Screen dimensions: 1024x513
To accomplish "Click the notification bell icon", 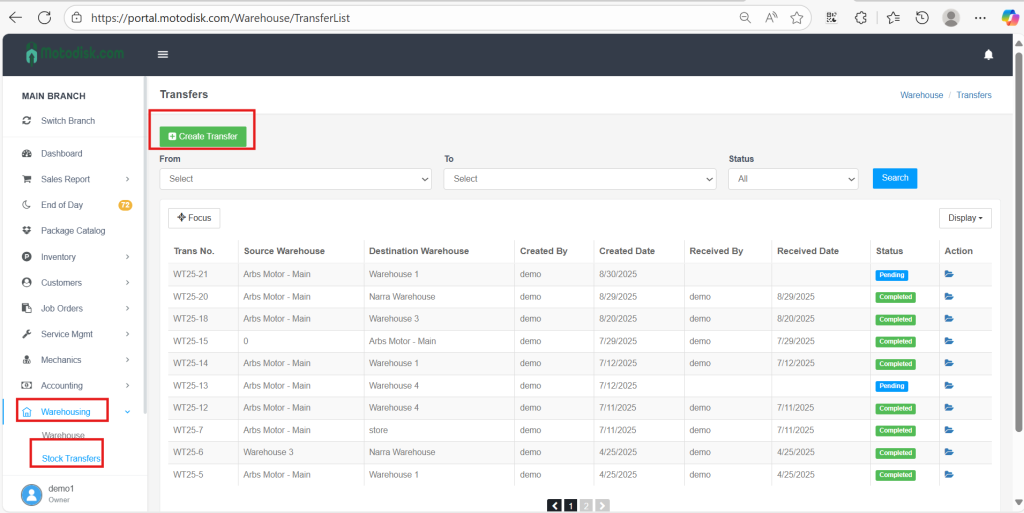I will (988, 55).
